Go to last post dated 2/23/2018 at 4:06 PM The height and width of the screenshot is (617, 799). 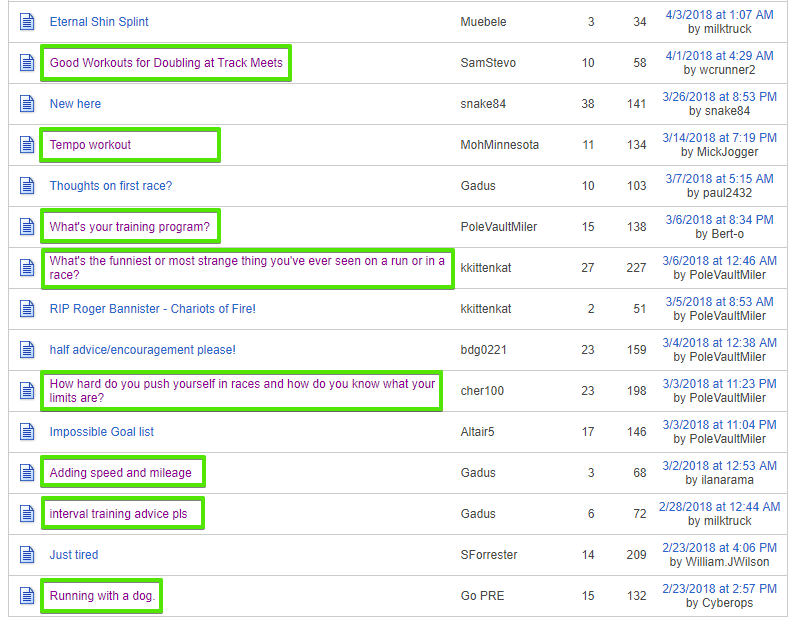pyautogui.click(x=720, y=548)
